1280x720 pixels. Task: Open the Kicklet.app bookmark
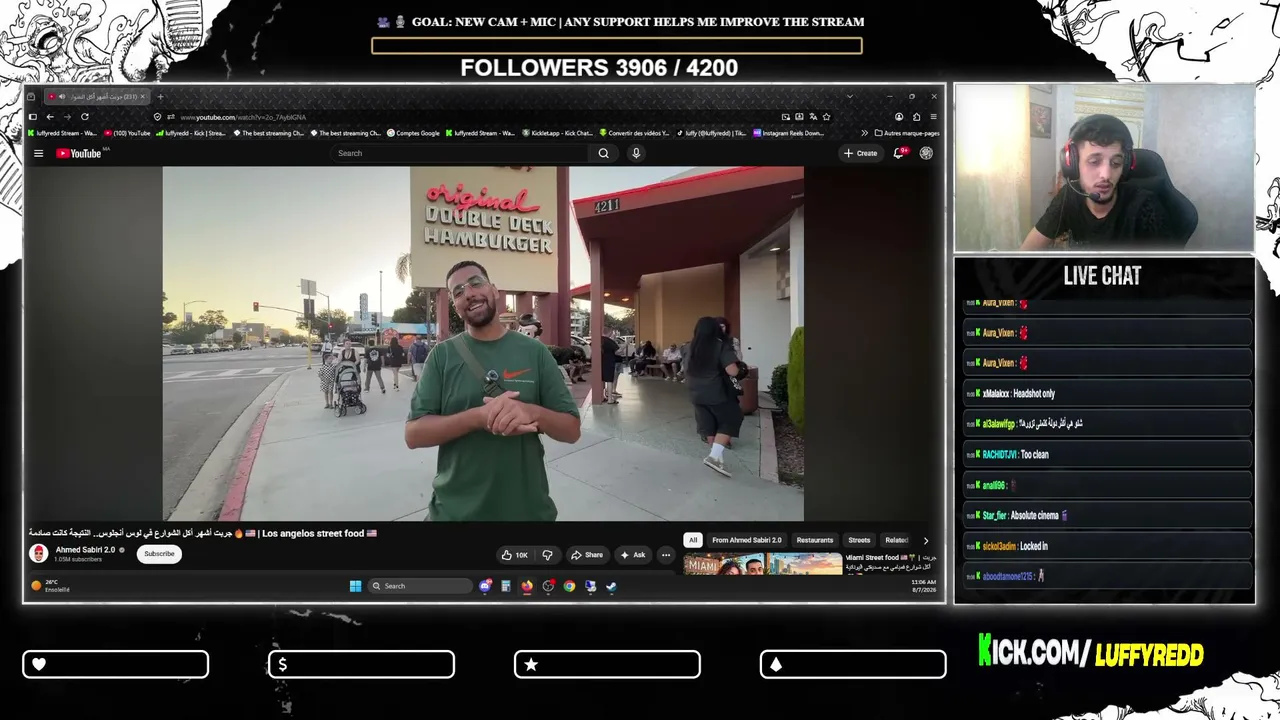click(558, 133)
